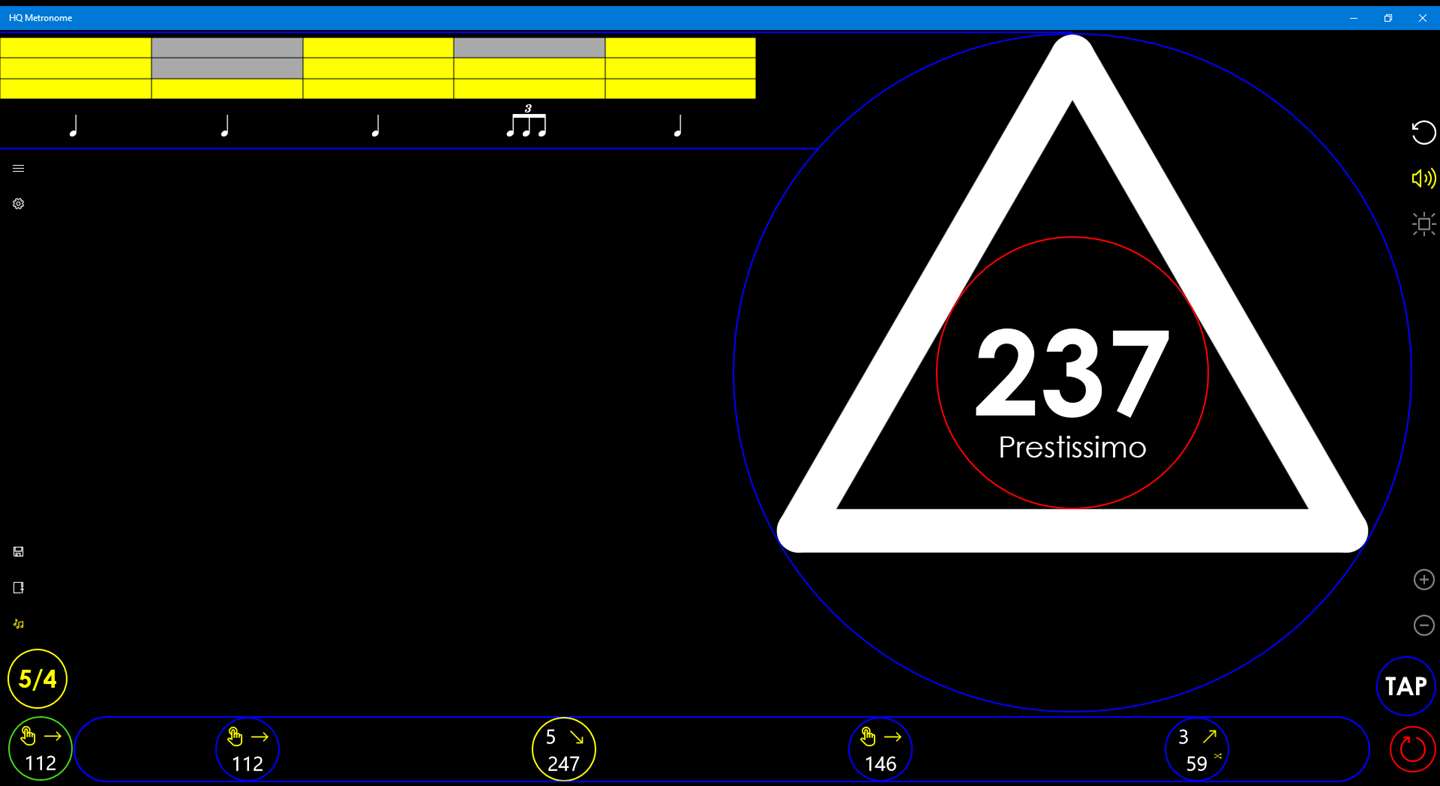The height and width of the screenshot is (786, 1440).
Task: Click the brightness sun icon
Action: point(1424,224)
